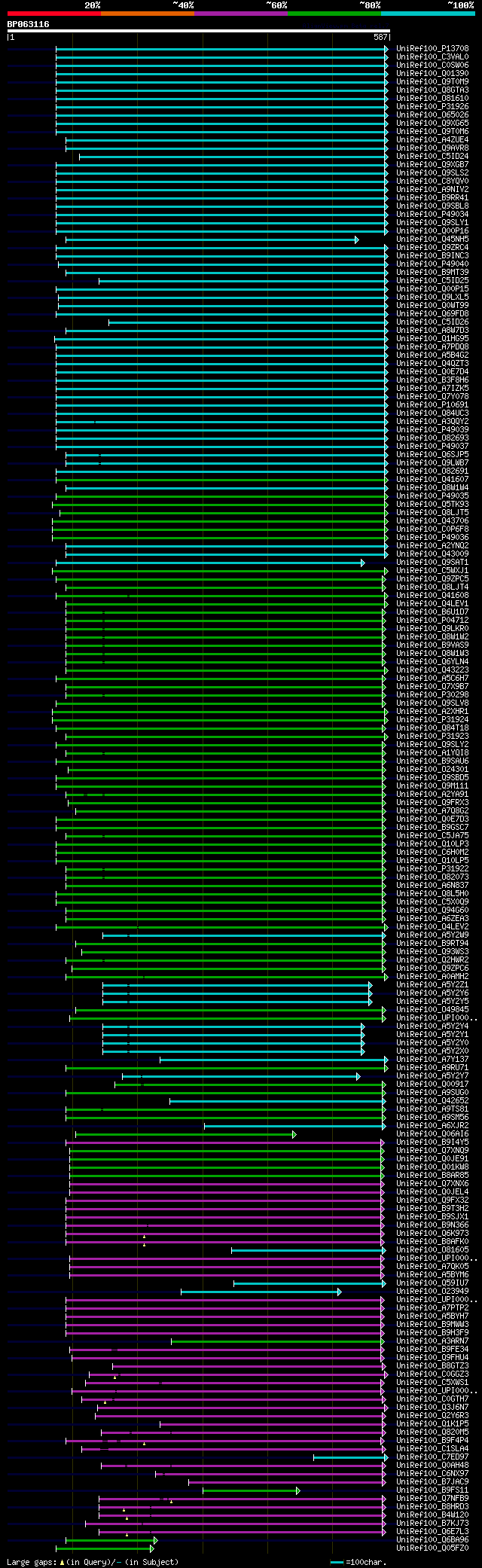
Task: Select label UniRef100_A3ARN7
Action: [x=432, y=1341]
